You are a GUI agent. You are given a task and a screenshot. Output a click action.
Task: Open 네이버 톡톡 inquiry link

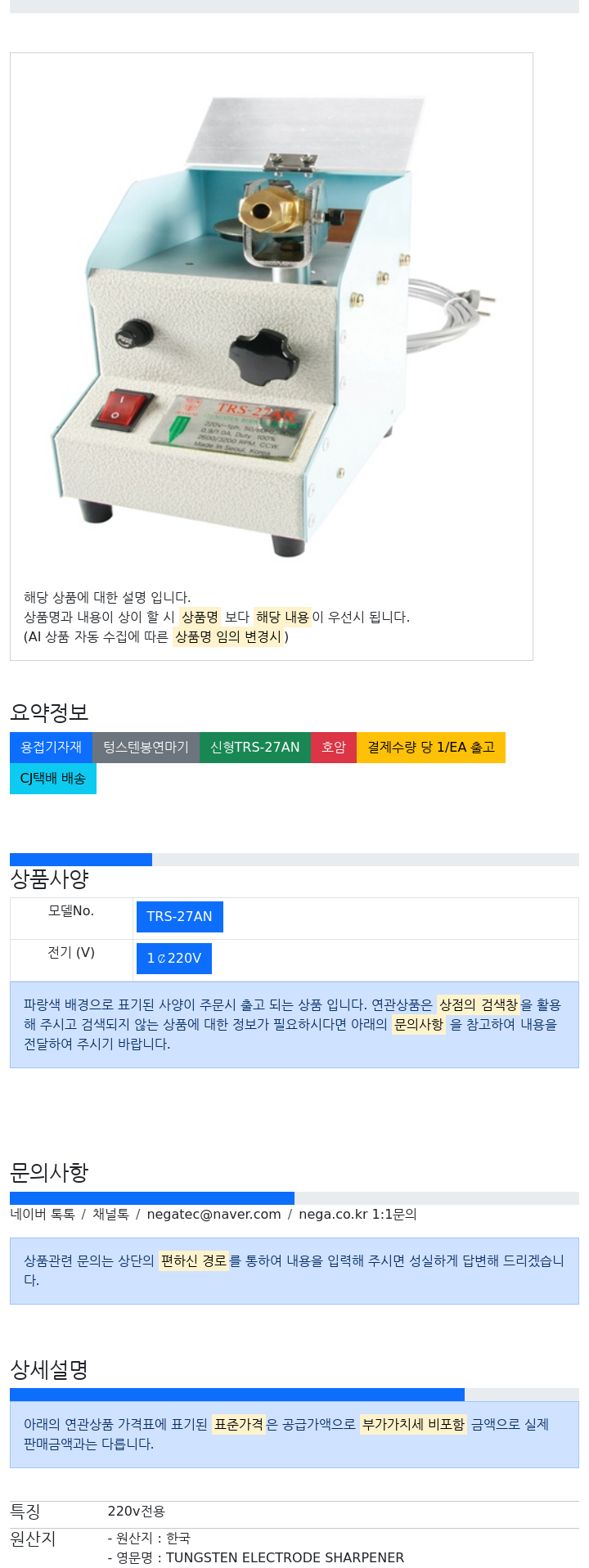tap(43, 1215)
